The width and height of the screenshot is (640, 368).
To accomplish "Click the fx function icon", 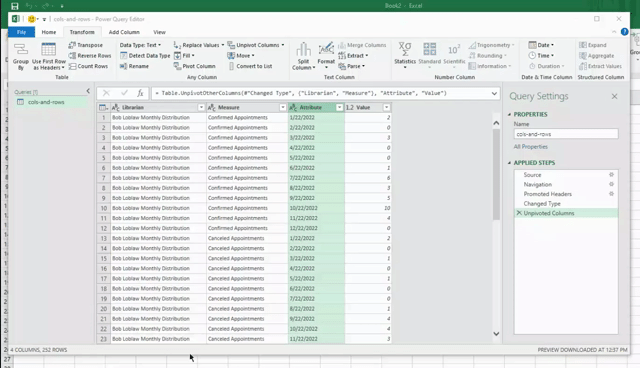I will pos(140,93).
